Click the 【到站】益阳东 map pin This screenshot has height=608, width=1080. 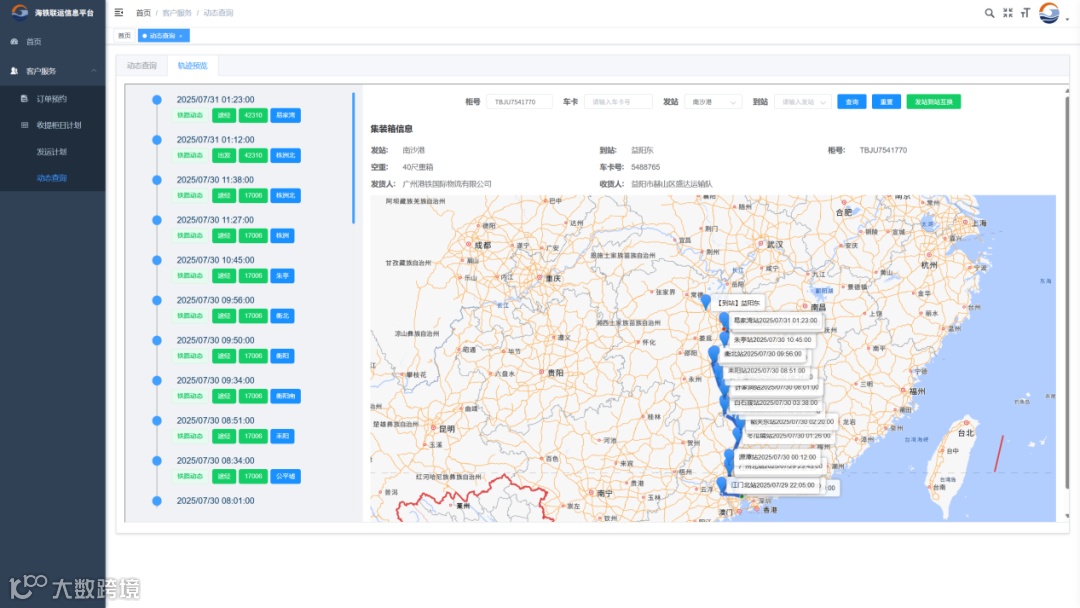coord(705,301)
